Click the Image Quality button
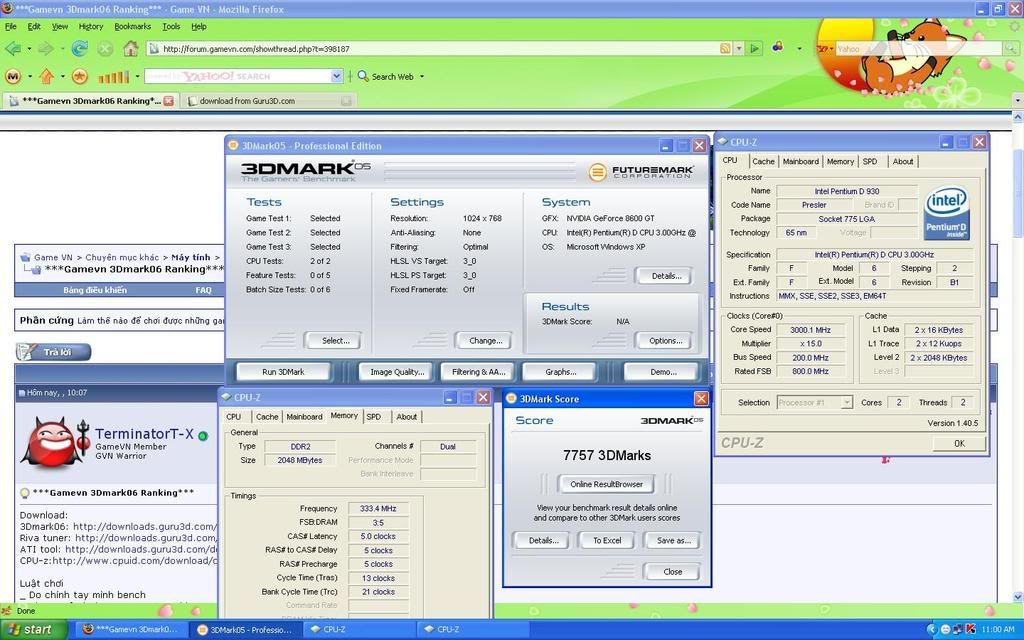This screenshot has height=640, width=1024. coord(397,372)
